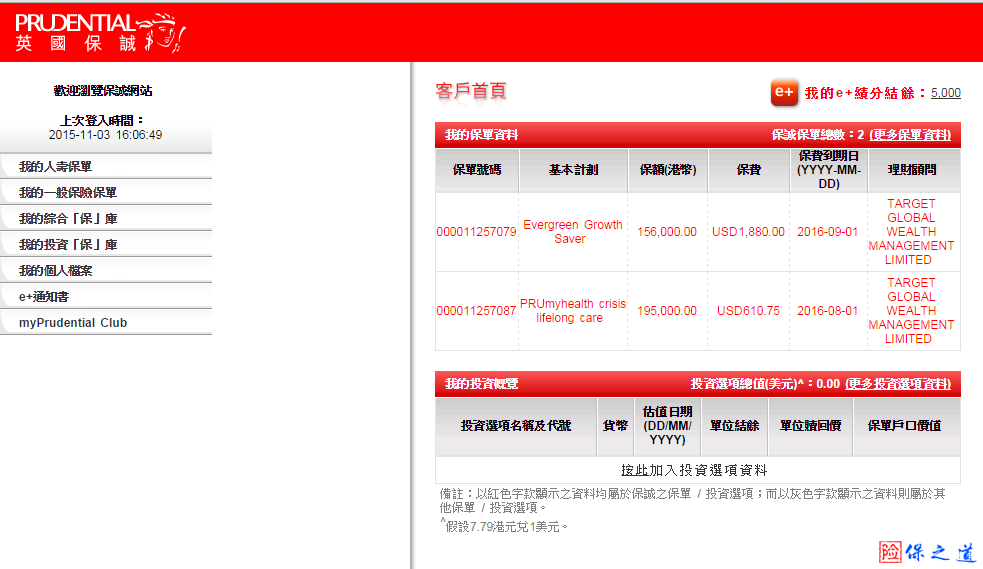The width and height of the screenshot is (983, 569).
Task: Open 更多投資選項資料 link
Action: pos(898,384)
